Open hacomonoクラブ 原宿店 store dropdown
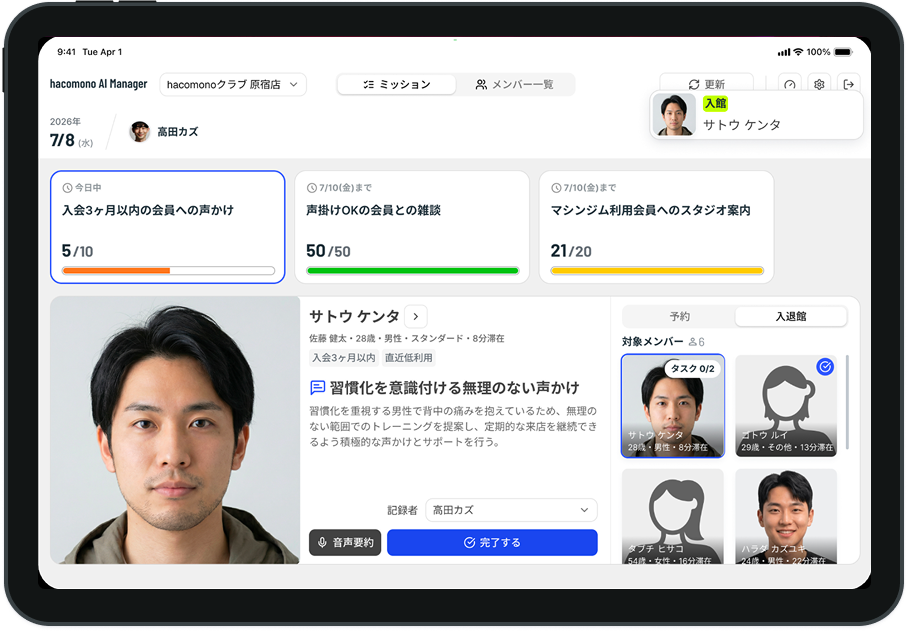The image size is (908, 632). (233, 85)
